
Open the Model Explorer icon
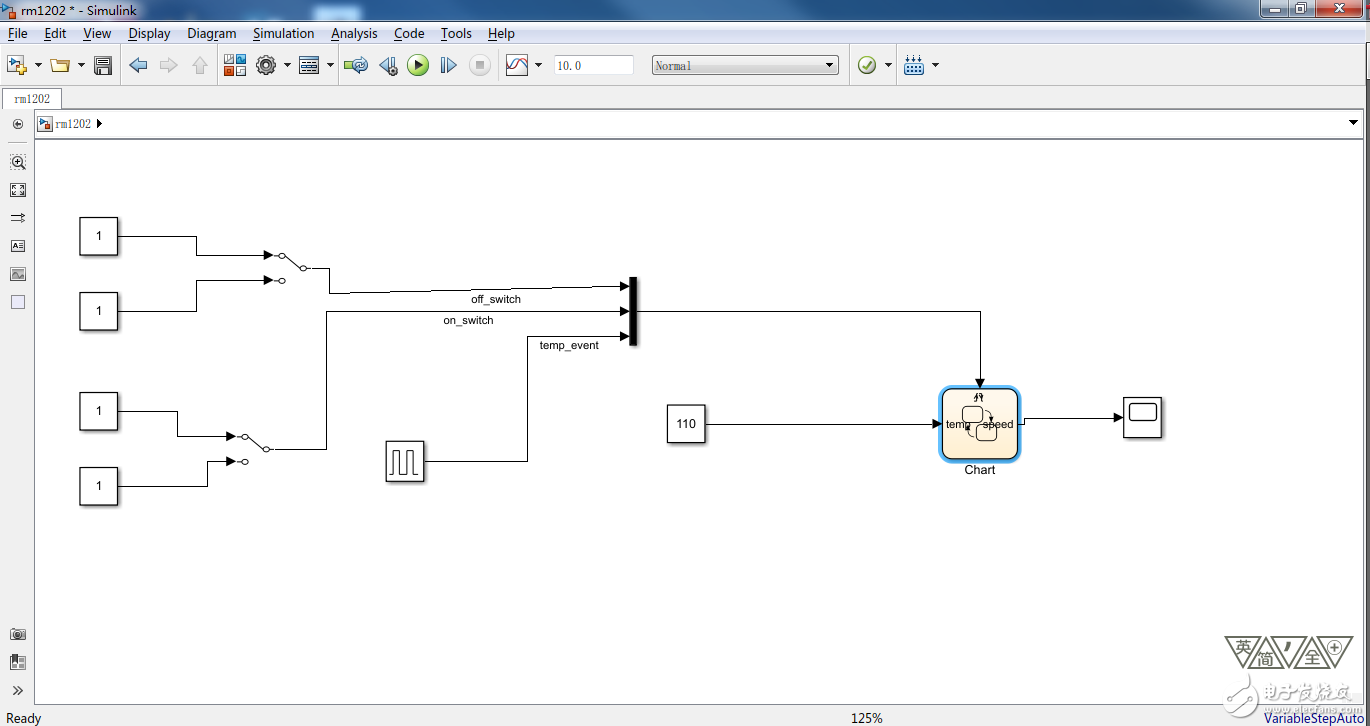coord(309,66)
